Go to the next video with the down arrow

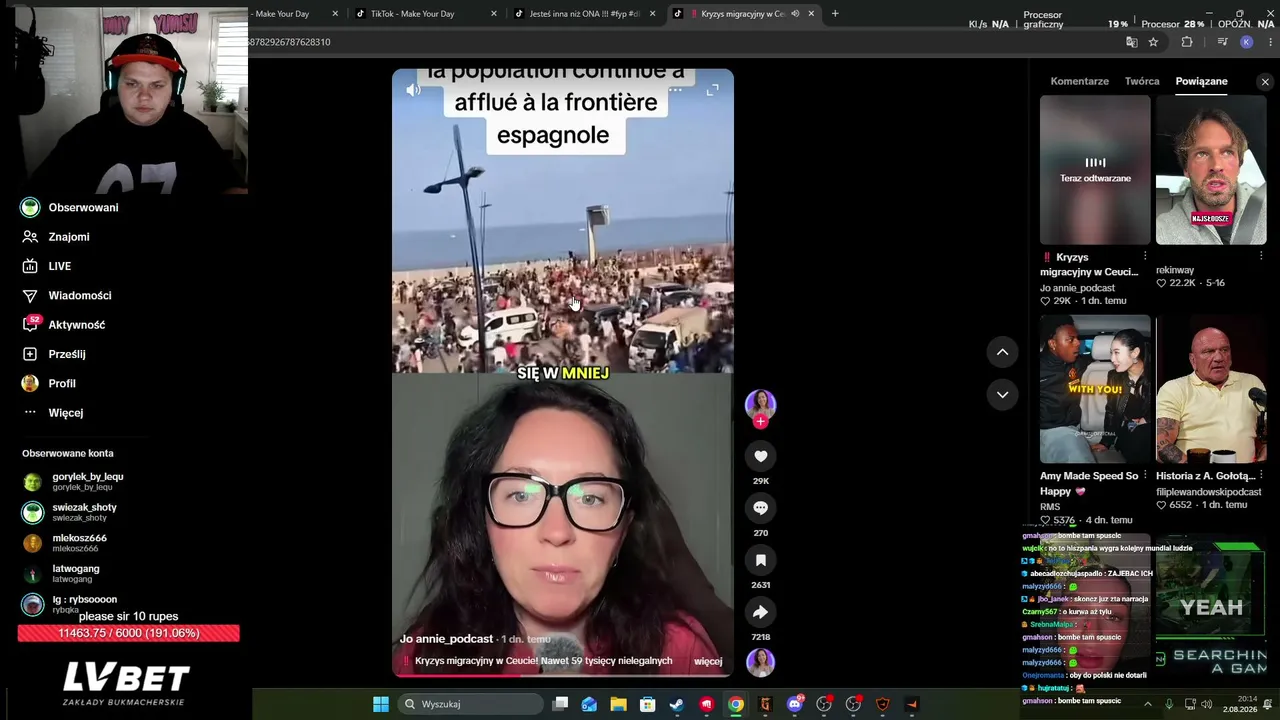1002,395
